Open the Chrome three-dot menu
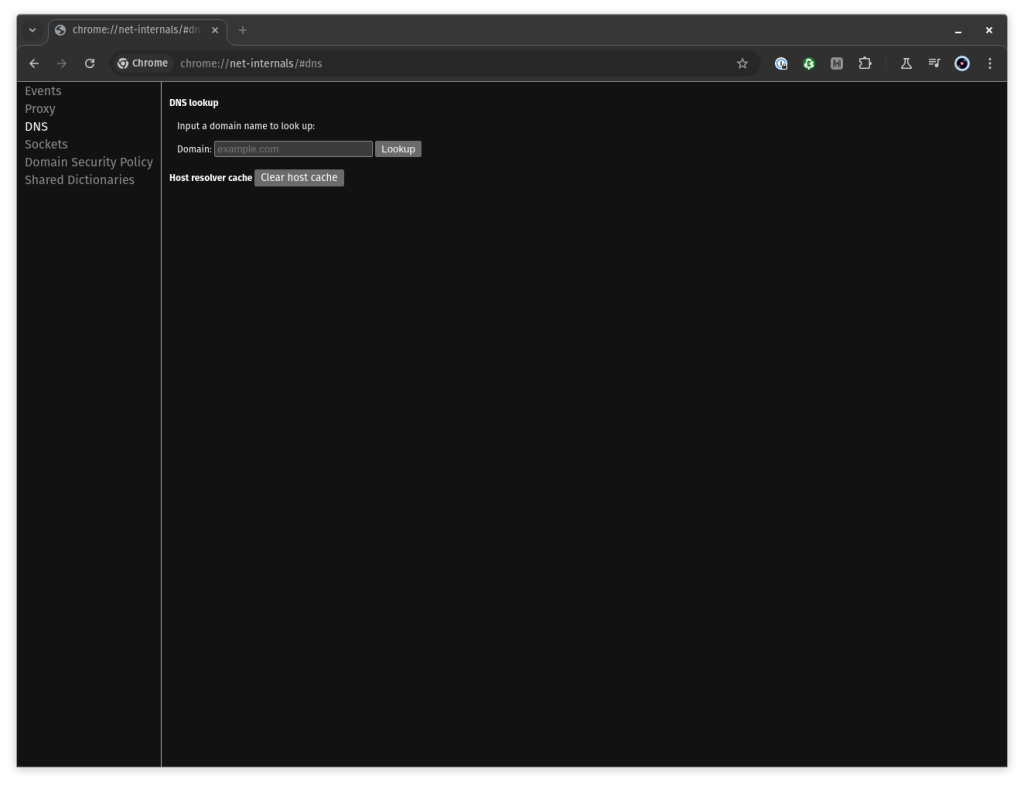 [990, 63]
